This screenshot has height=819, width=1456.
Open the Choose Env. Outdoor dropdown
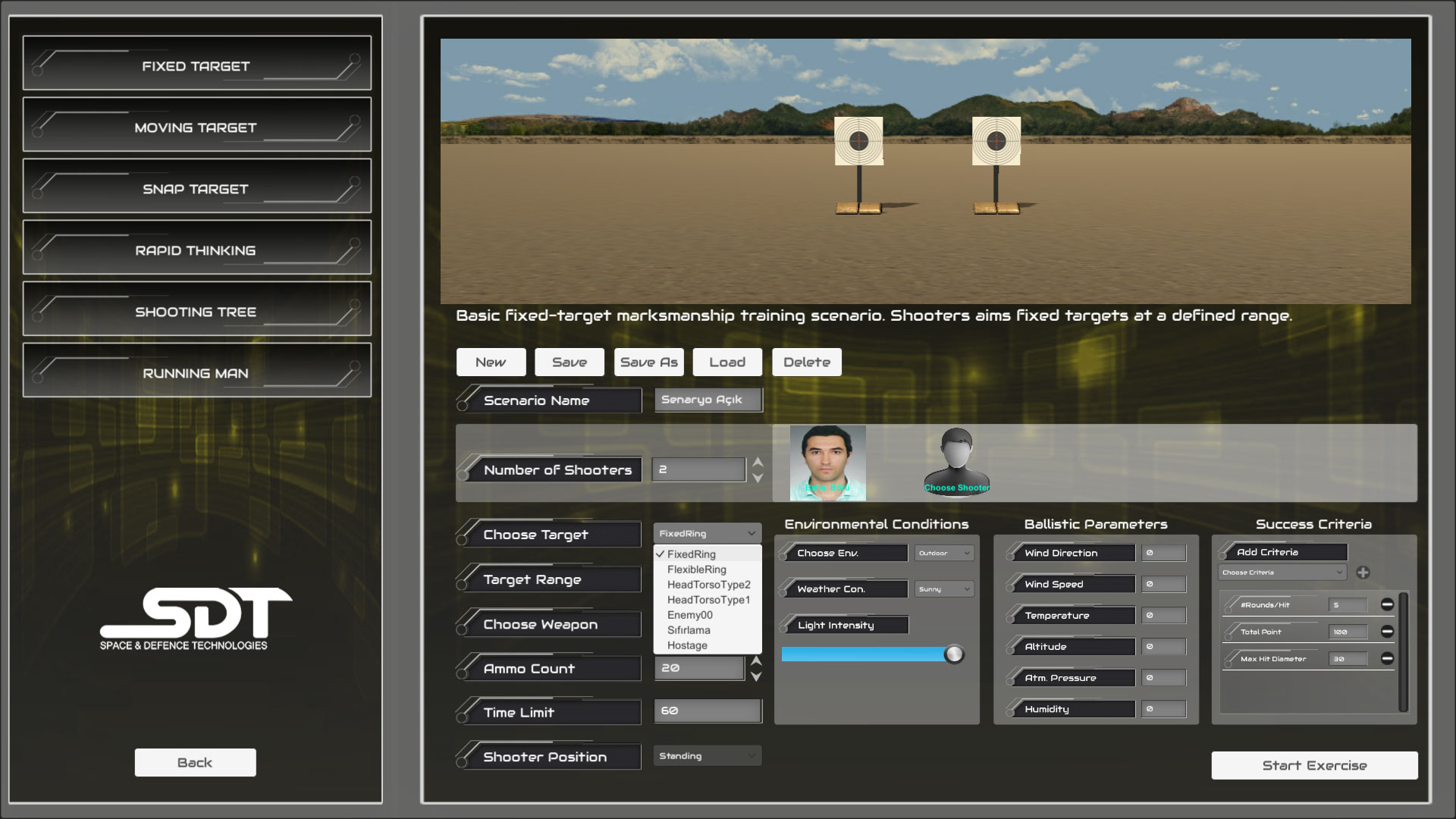(x=944, y=553)
